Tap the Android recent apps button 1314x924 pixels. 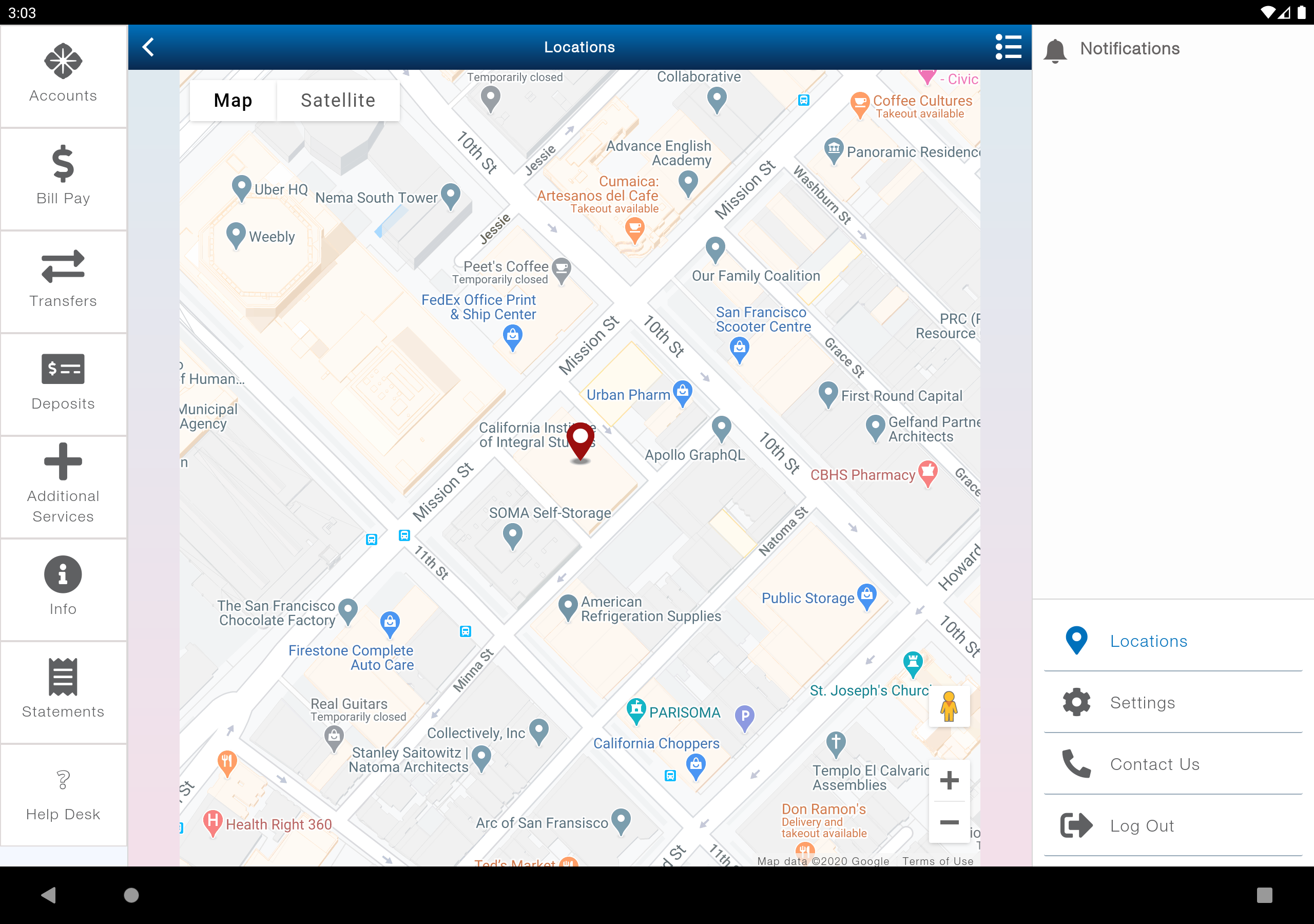pos(1264,895)
